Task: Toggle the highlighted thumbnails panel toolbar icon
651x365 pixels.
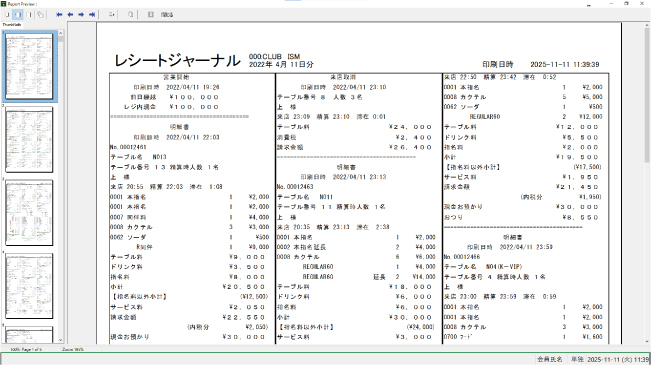Action: [18, 15]
